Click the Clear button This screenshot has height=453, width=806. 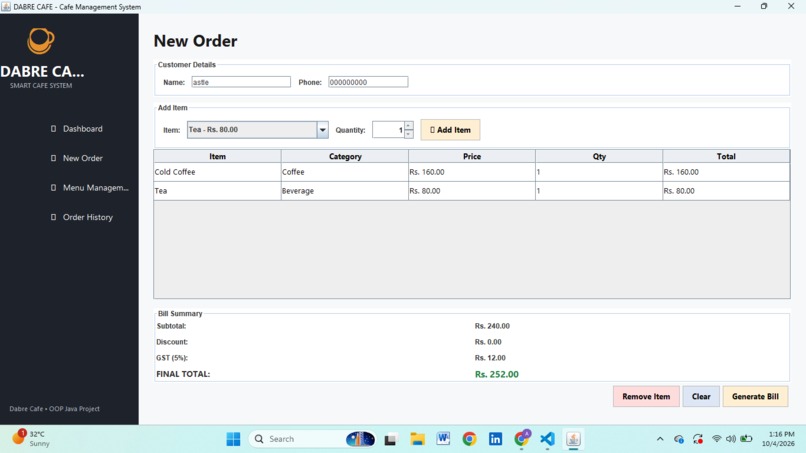(701, 396)
